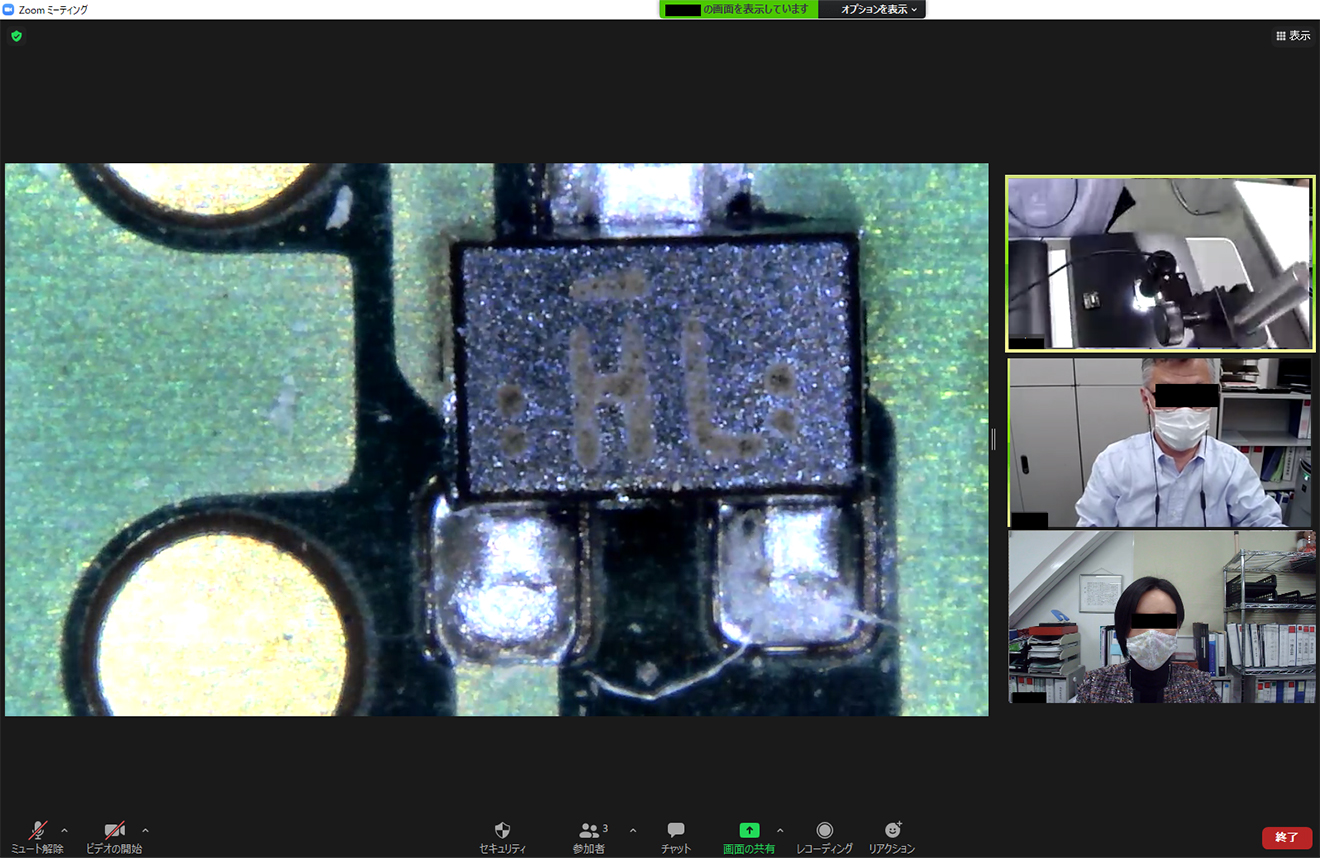Open リアクション emoji reactions
1320x858 pixels.
coord(892,836)
